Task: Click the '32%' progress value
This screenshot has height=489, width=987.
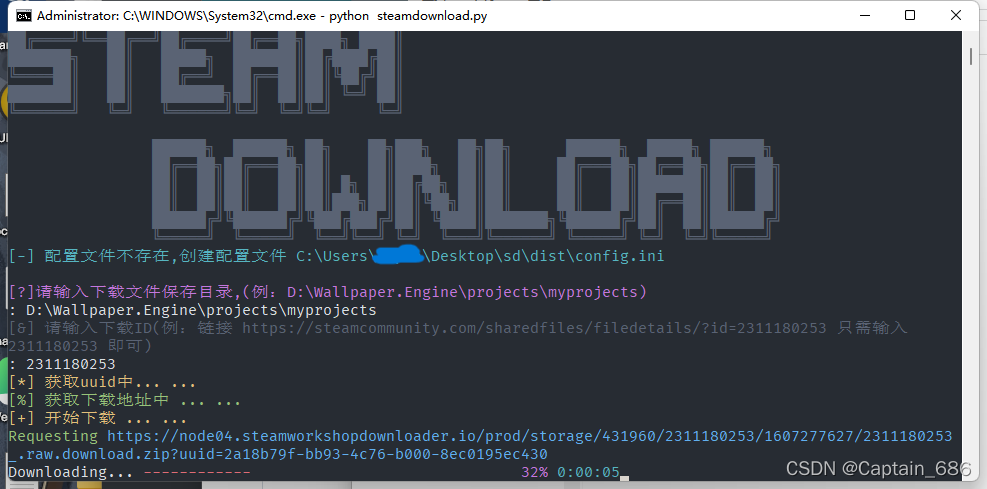Action: [534, 472]
